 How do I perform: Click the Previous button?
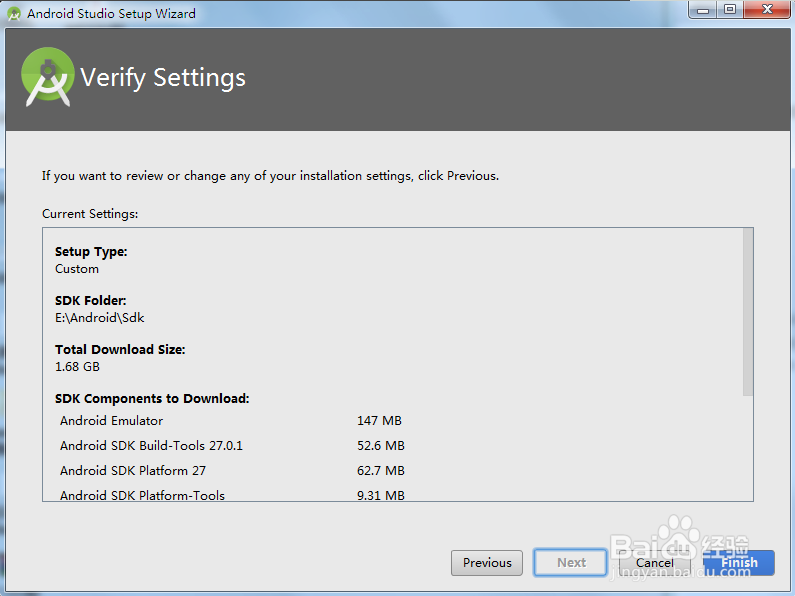487,563
